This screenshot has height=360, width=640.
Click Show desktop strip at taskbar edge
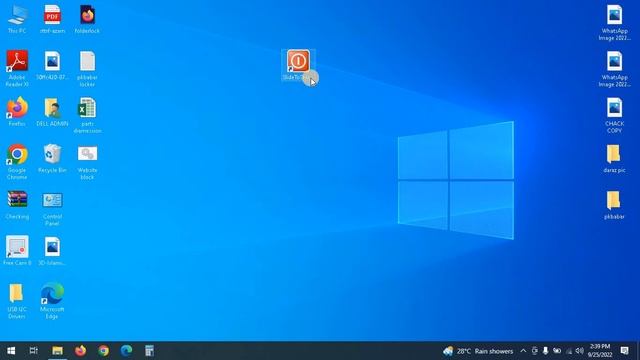(638, 351)
